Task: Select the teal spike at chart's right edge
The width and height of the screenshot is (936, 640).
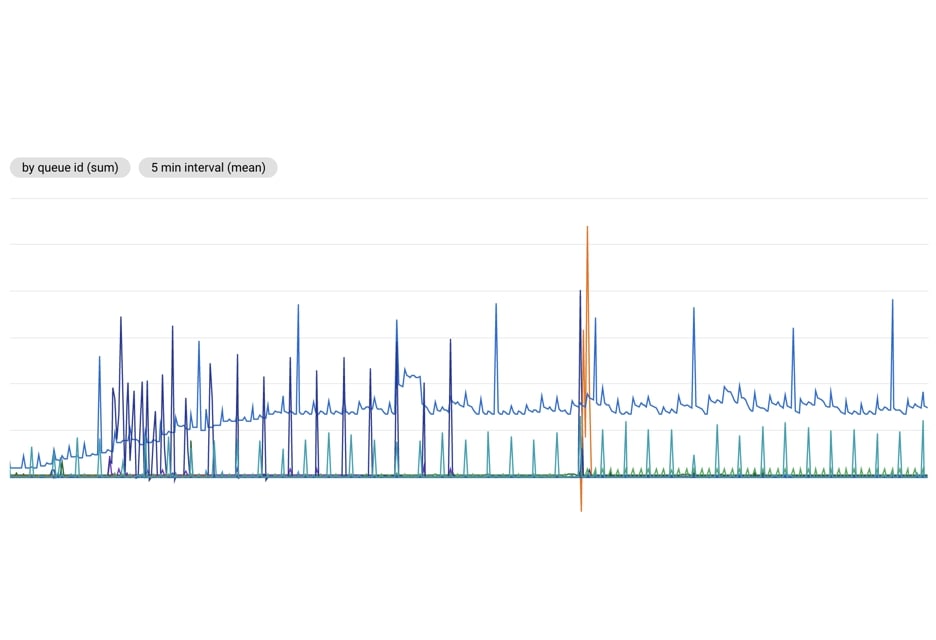Action: coord(922,423)
